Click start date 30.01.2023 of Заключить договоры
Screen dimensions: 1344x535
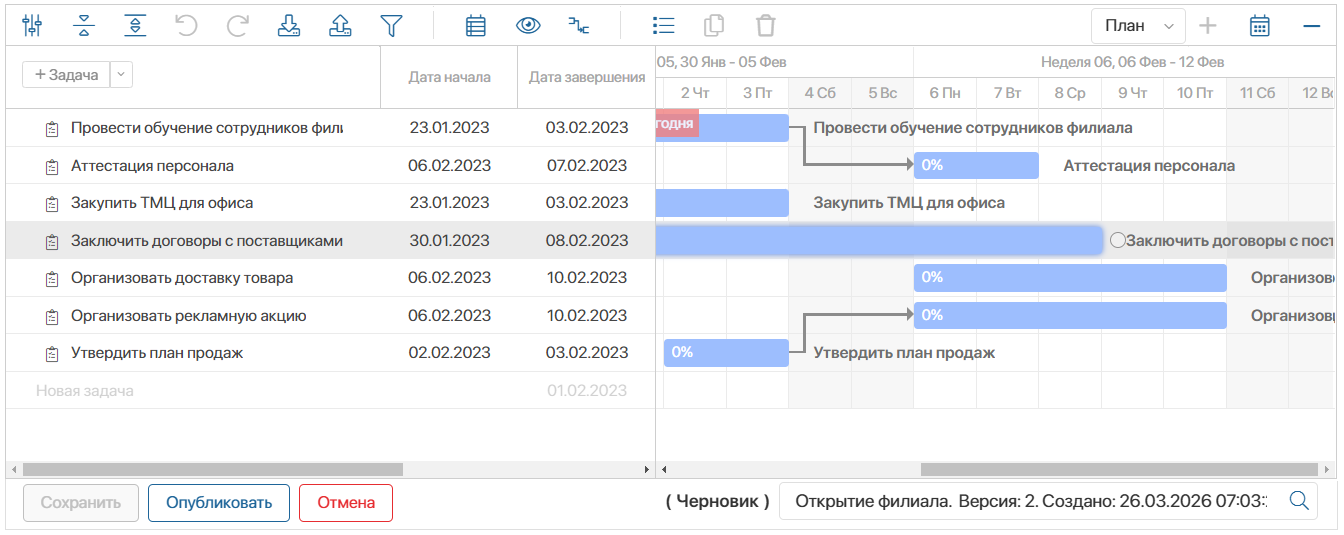coord(449,241)
